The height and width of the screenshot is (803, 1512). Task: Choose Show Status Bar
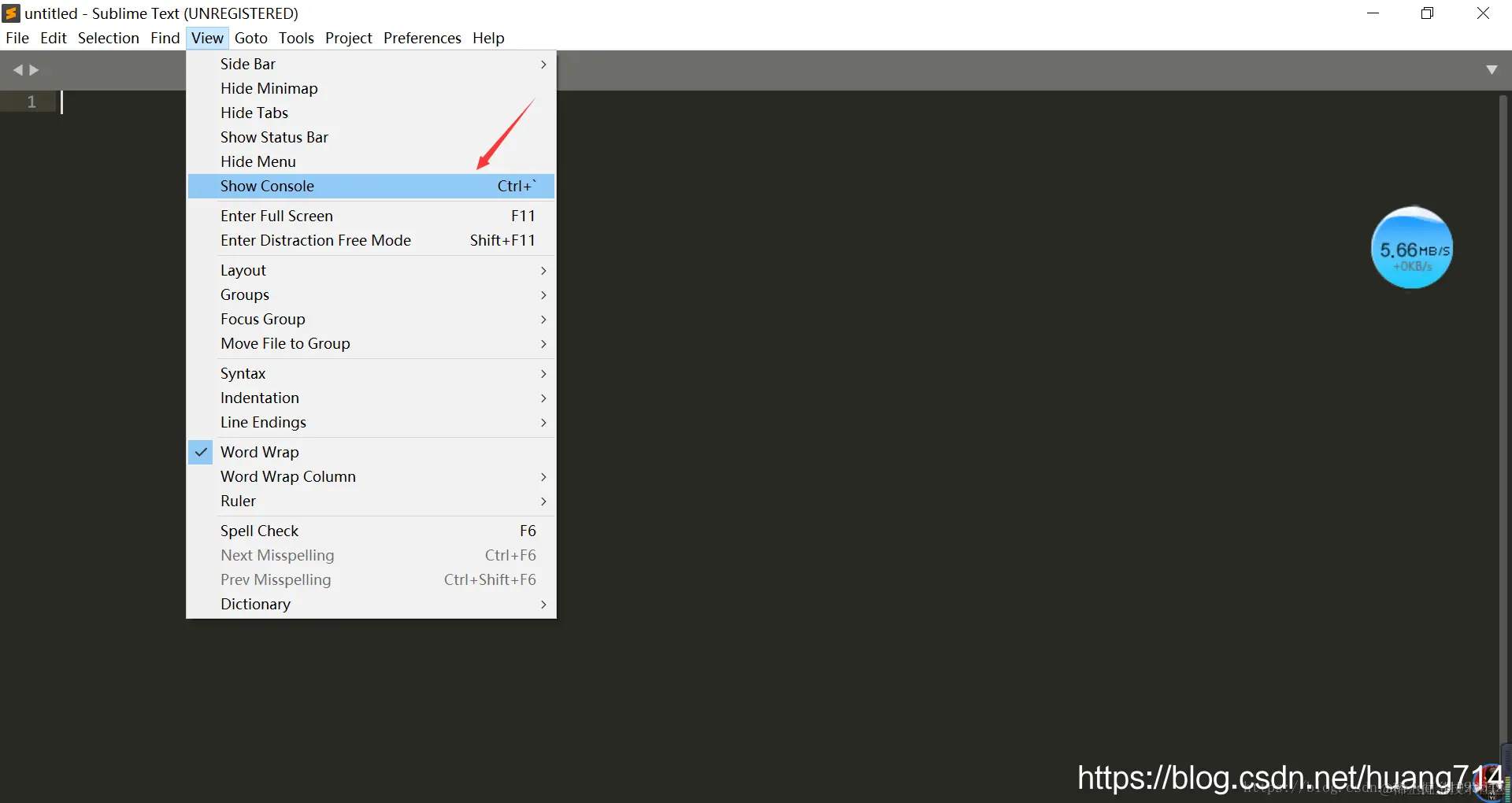[371, 137]
